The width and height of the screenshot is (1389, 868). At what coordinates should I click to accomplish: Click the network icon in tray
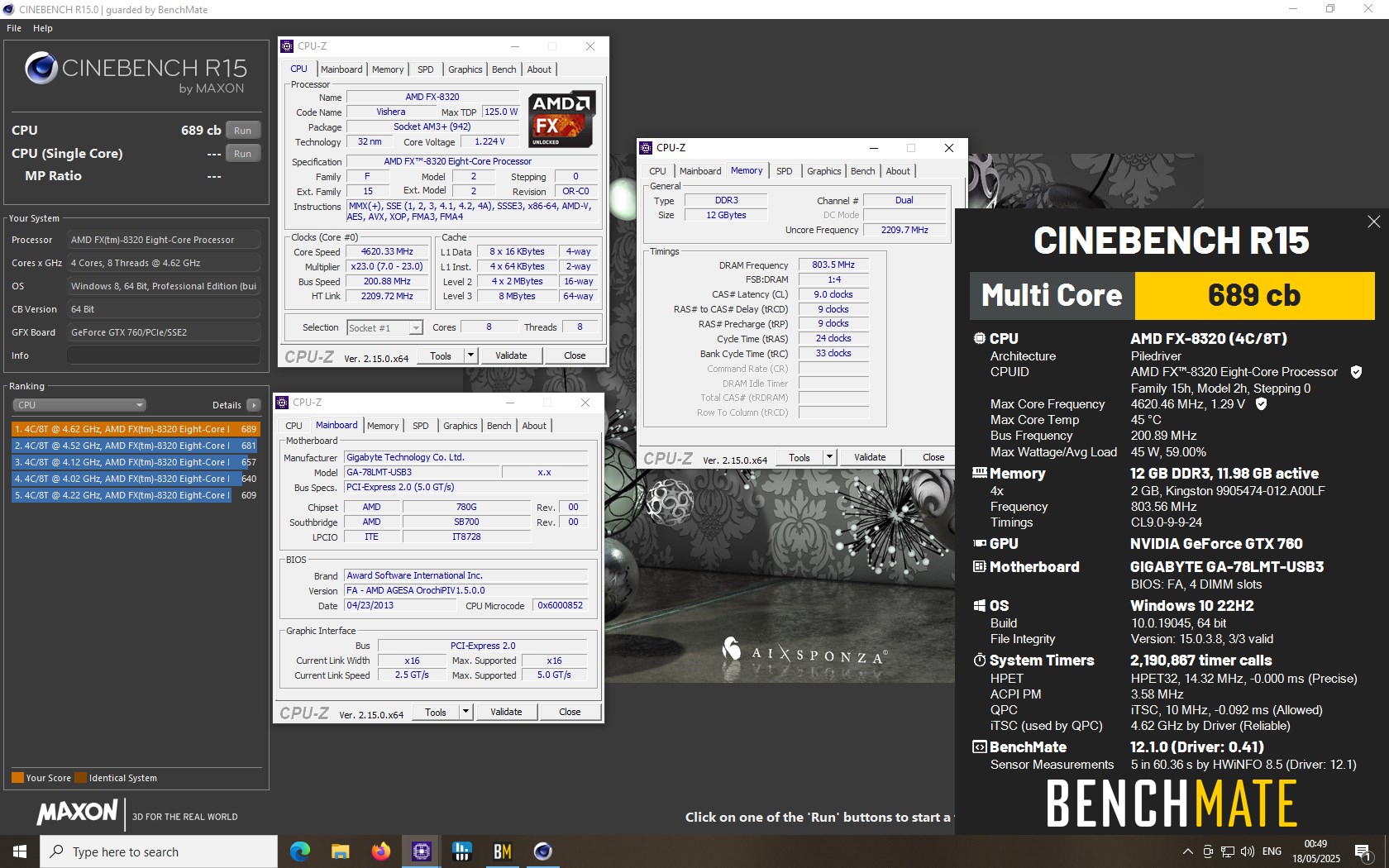(1228, 851)
